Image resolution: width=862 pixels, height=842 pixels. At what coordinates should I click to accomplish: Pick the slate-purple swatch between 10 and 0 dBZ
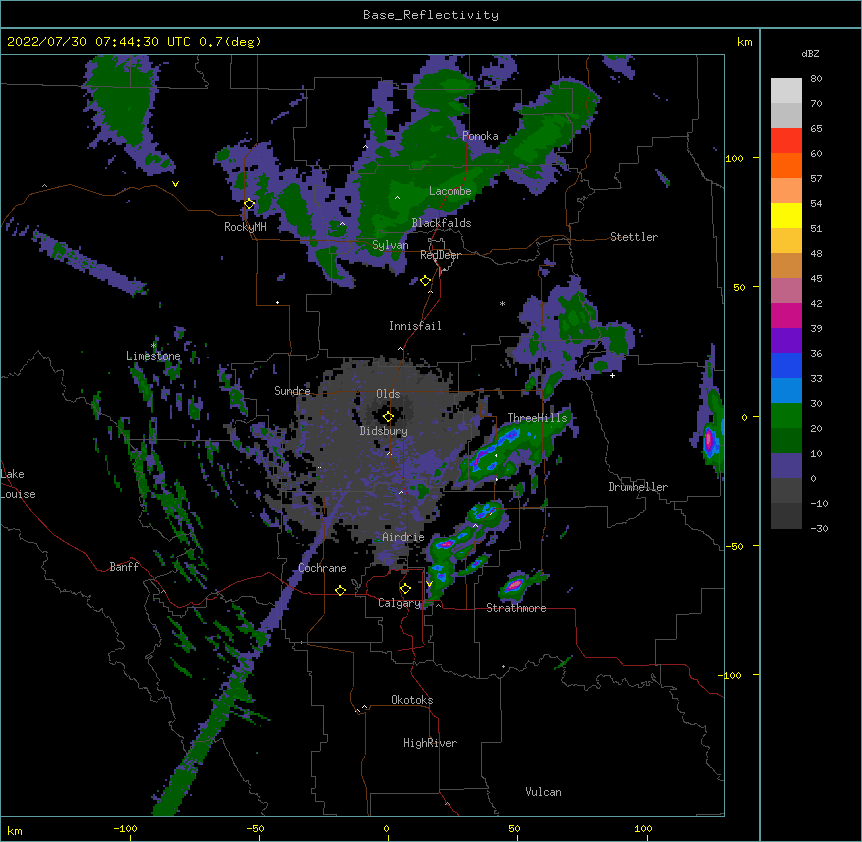(x=786, y=466)
